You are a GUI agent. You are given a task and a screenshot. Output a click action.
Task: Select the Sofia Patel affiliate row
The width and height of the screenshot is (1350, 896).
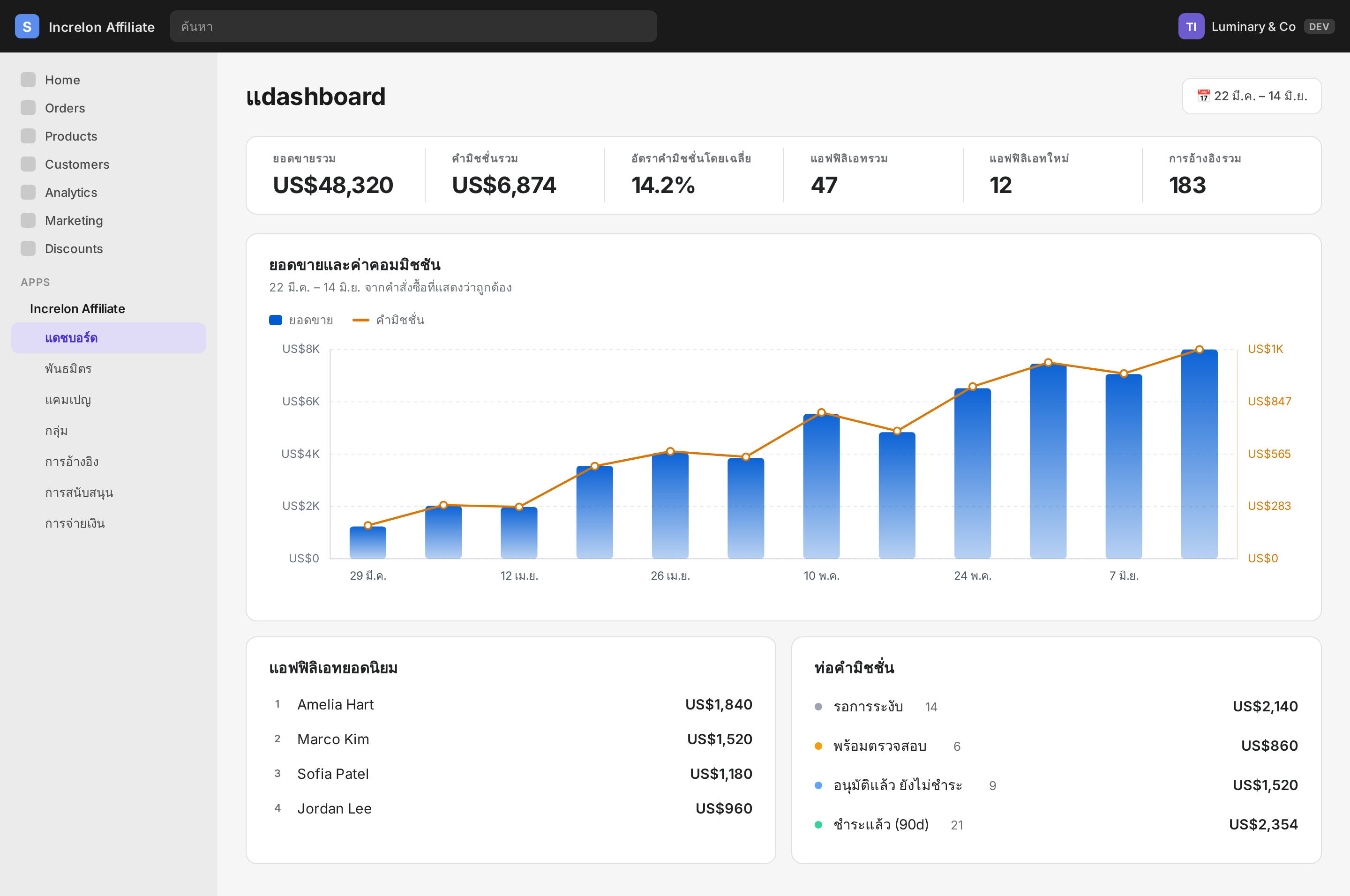[x=510, y=774]
